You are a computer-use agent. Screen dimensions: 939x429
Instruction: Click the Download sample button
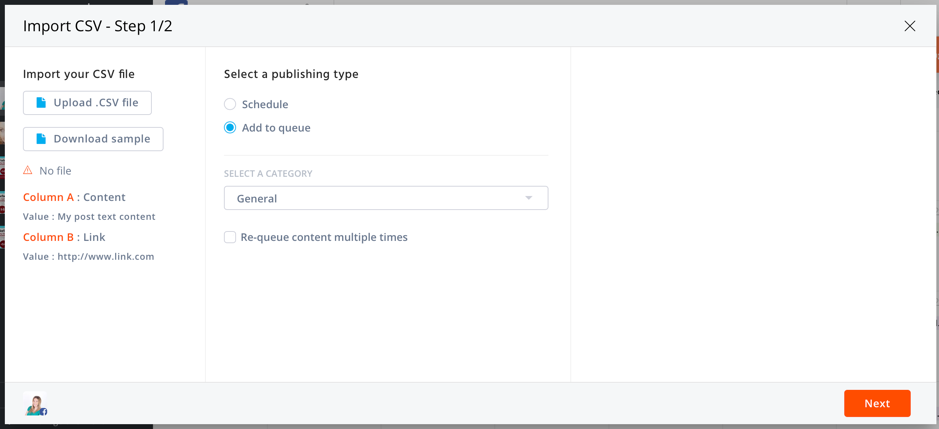(x=93, y=139)
